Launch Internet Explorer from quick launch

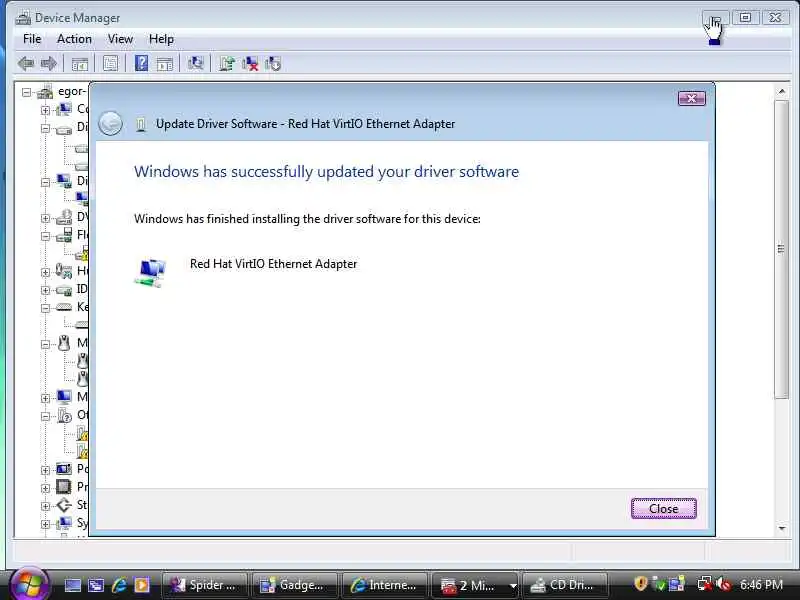[119, 585]
